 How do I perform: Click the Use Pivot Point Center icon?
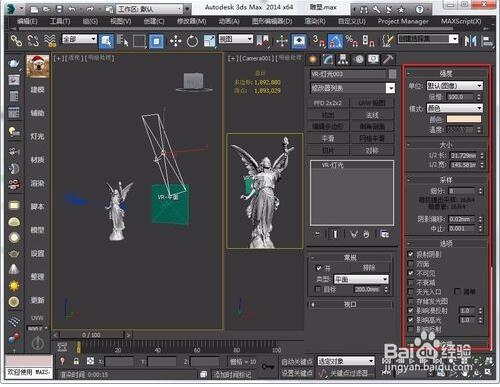tap(263, 41)
